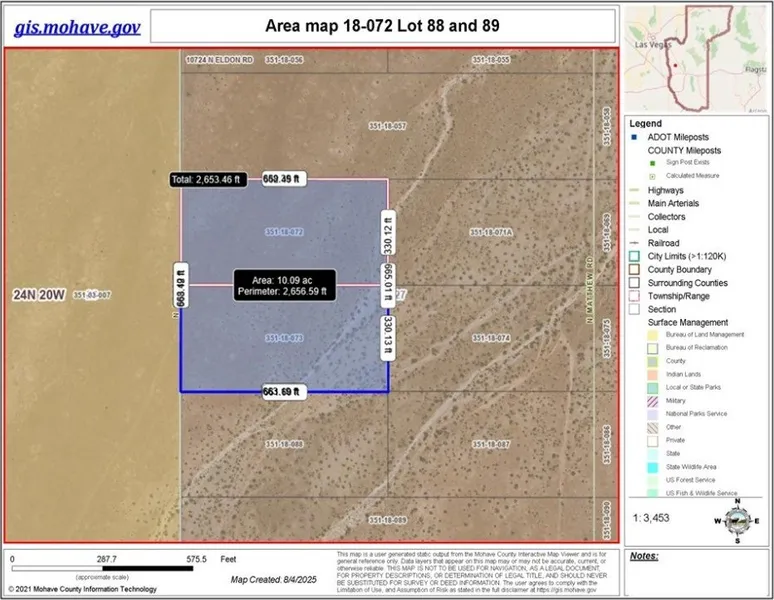Click the City Limits legend box
774x600 pixels.
click(634, 257)
